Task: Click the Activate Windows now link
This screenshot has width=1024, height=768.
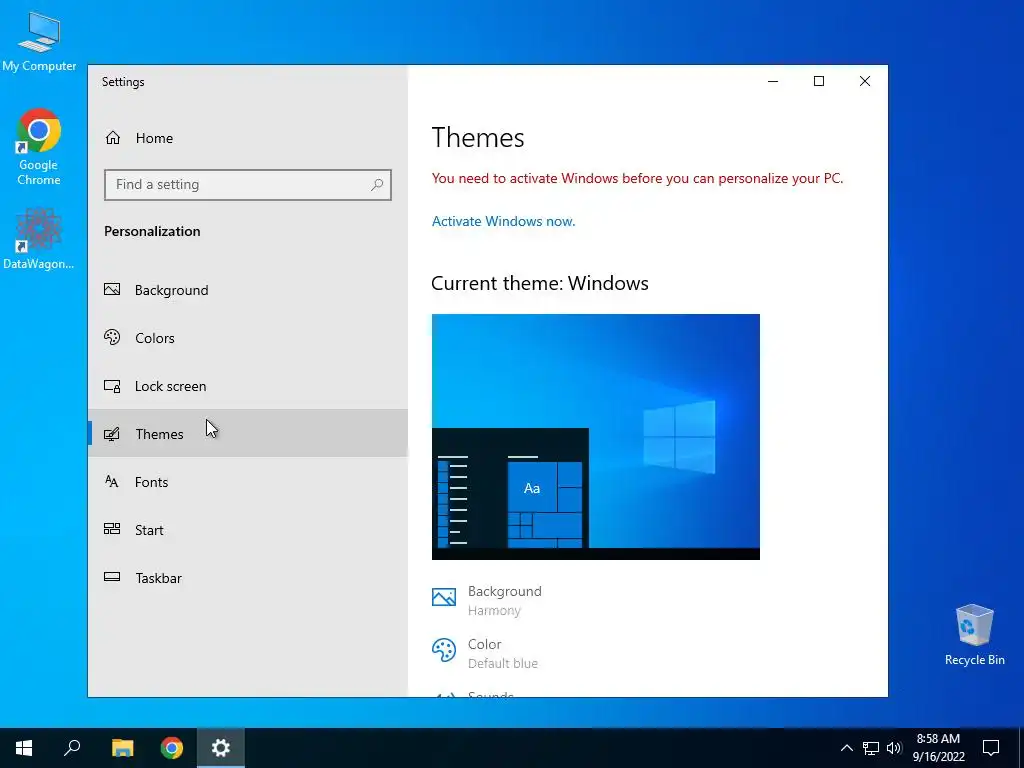Action: pos(504,221)
